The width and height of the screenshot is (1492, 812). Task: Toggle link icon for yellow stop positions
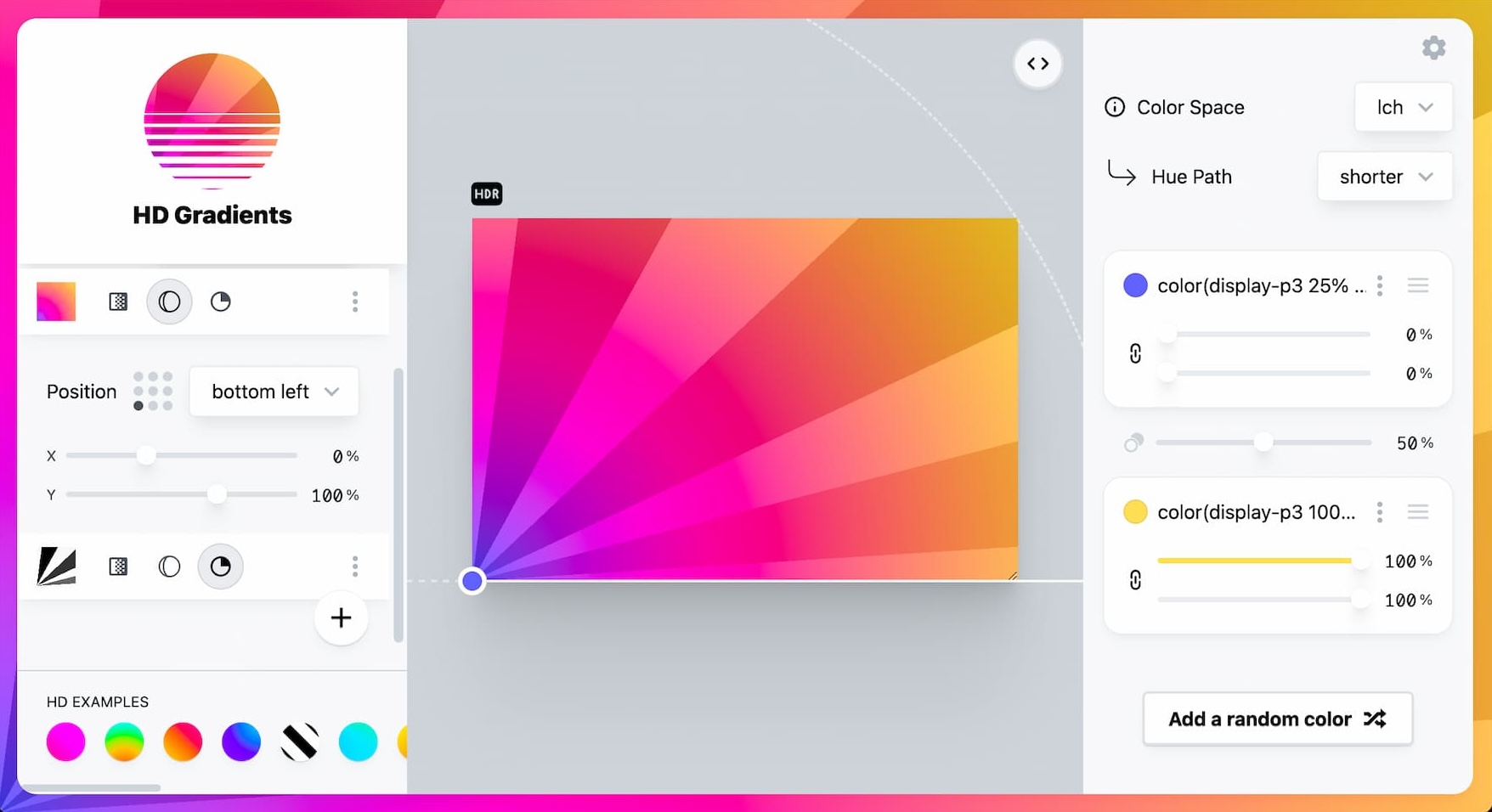1135,580
